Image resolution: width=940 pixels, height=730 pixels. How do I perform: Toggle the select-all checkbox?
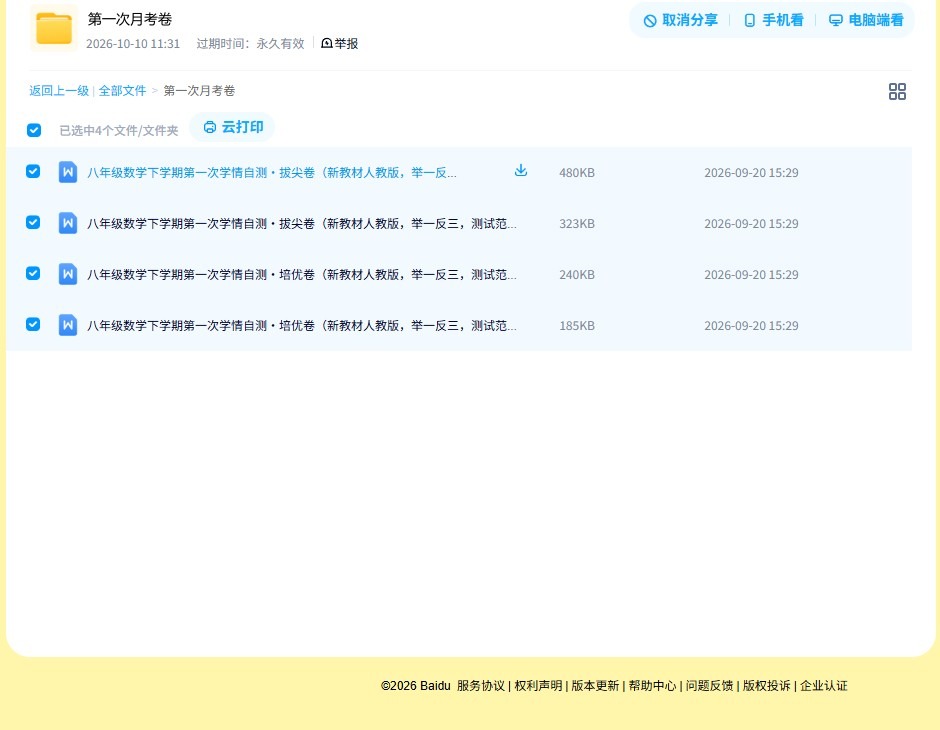pos(34,130)
